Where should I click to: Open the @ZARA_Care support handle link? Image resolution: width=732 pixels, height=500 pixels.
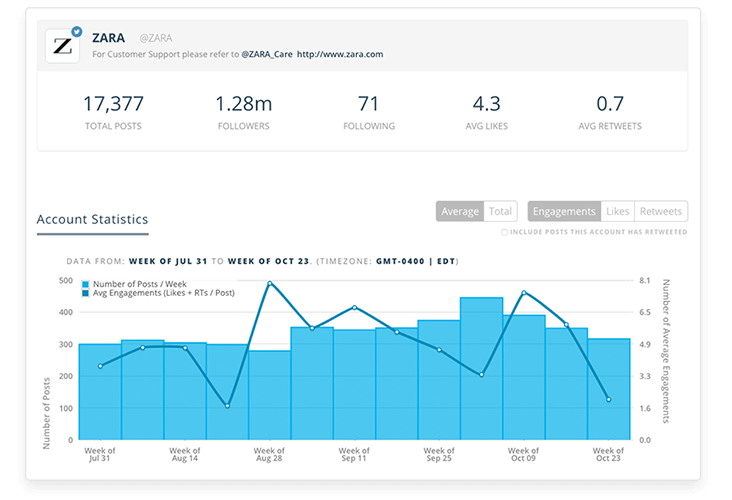267,54
